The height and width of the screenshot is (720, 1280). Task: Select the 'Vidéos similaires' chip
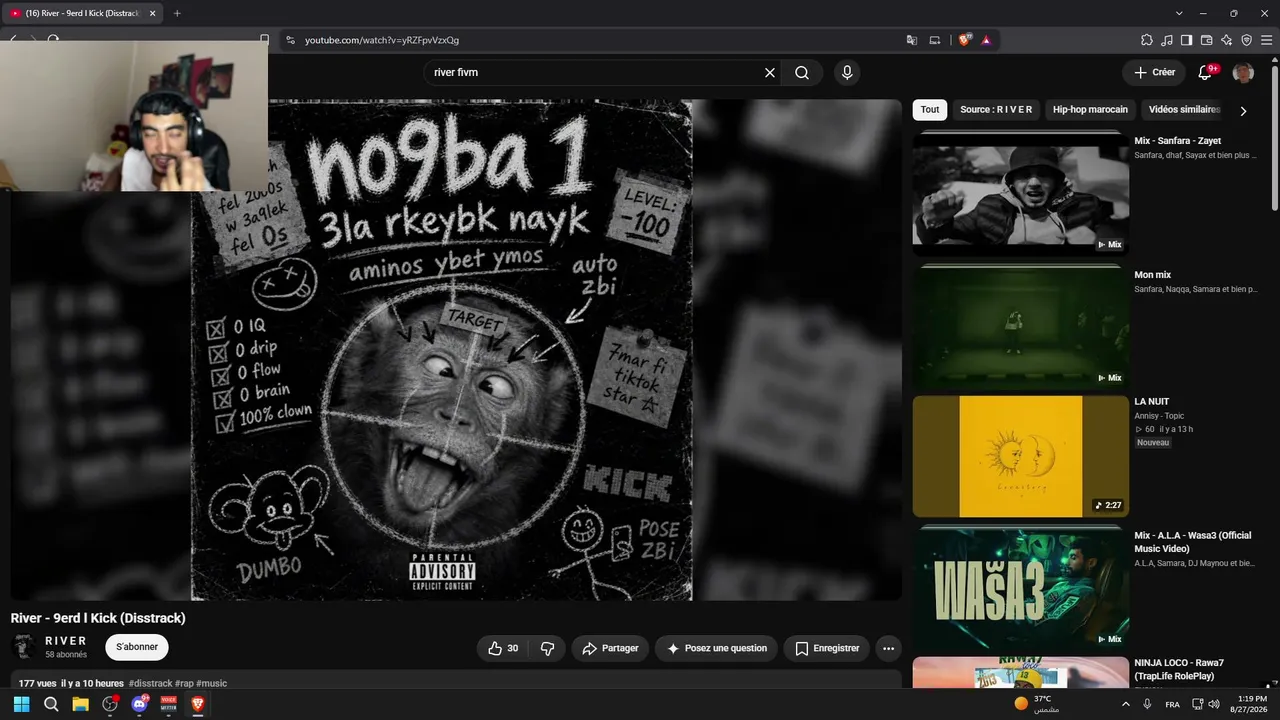[1184, 110]
